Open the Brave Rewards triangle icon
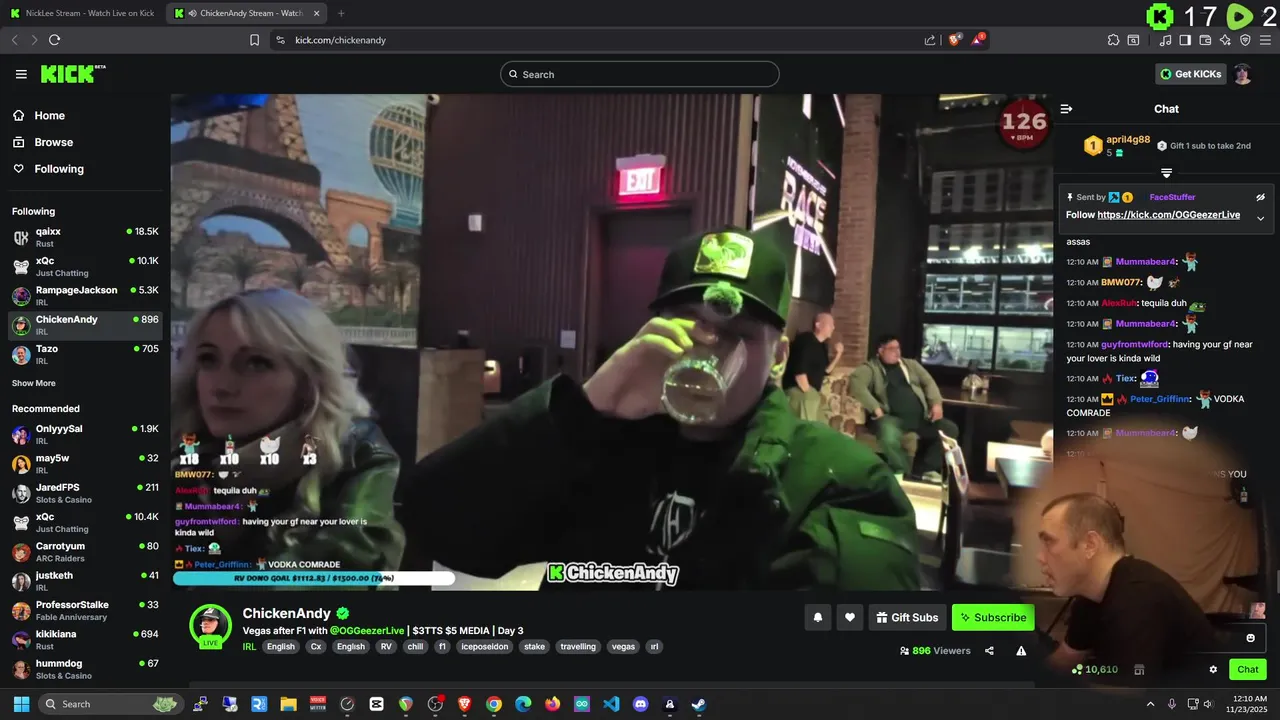 click(978, 40)
